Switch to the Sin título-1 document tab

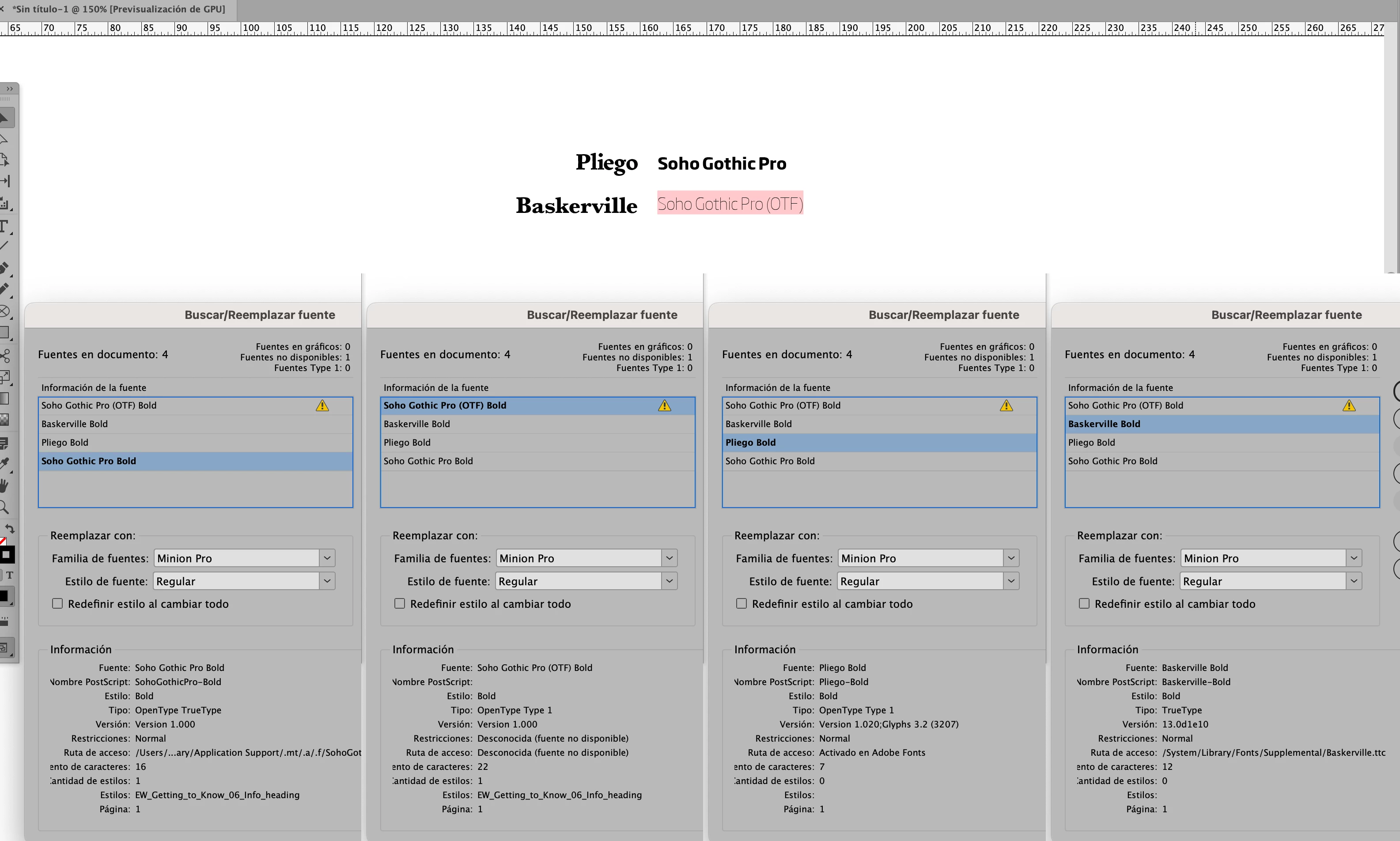click(x=118, y=9)
